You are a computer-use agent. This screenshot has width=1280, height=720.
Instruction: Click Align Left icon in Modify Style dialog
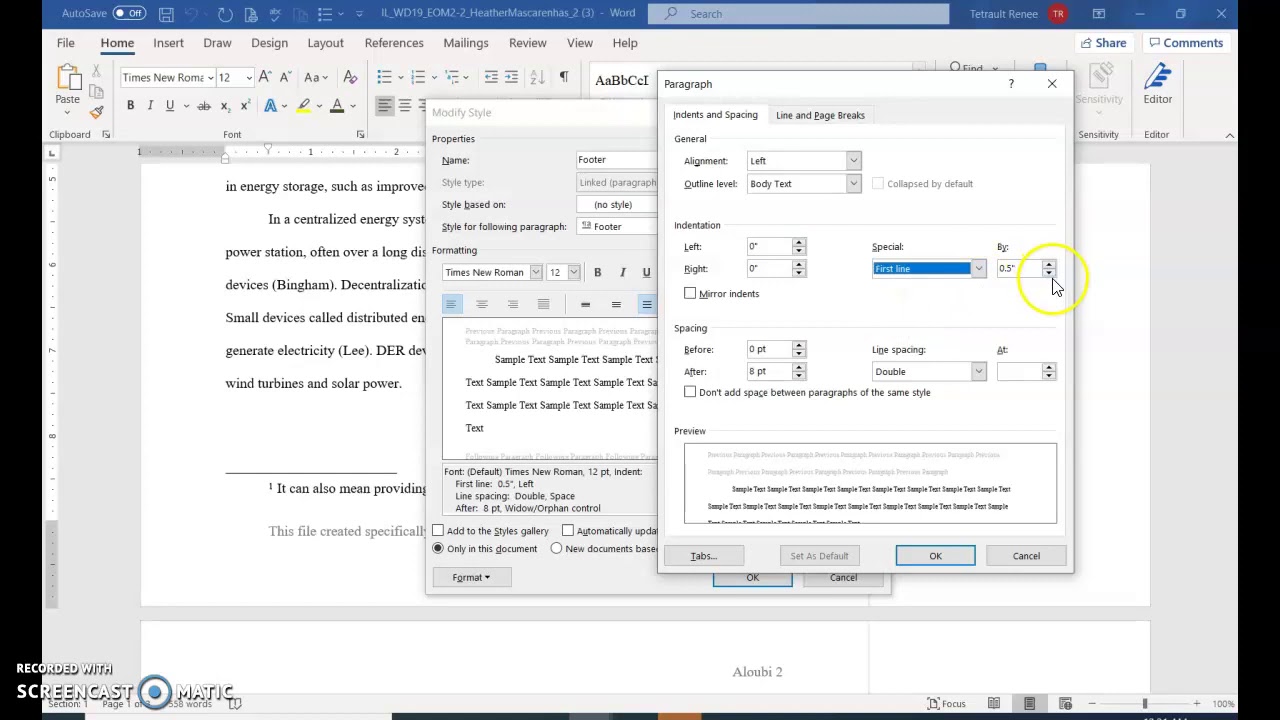tap(451, 304)
